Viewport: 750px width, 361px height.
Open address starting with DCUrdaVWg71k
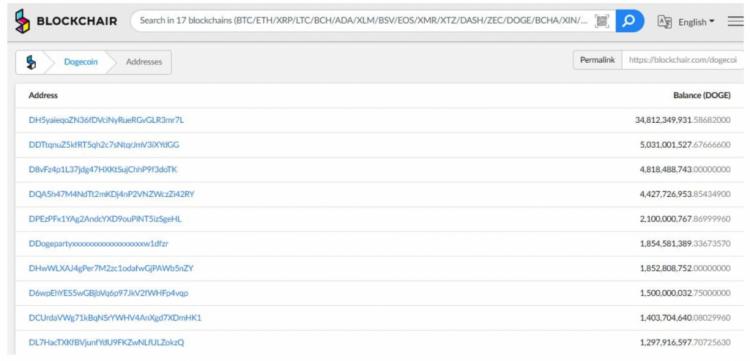tap(115, 317)
